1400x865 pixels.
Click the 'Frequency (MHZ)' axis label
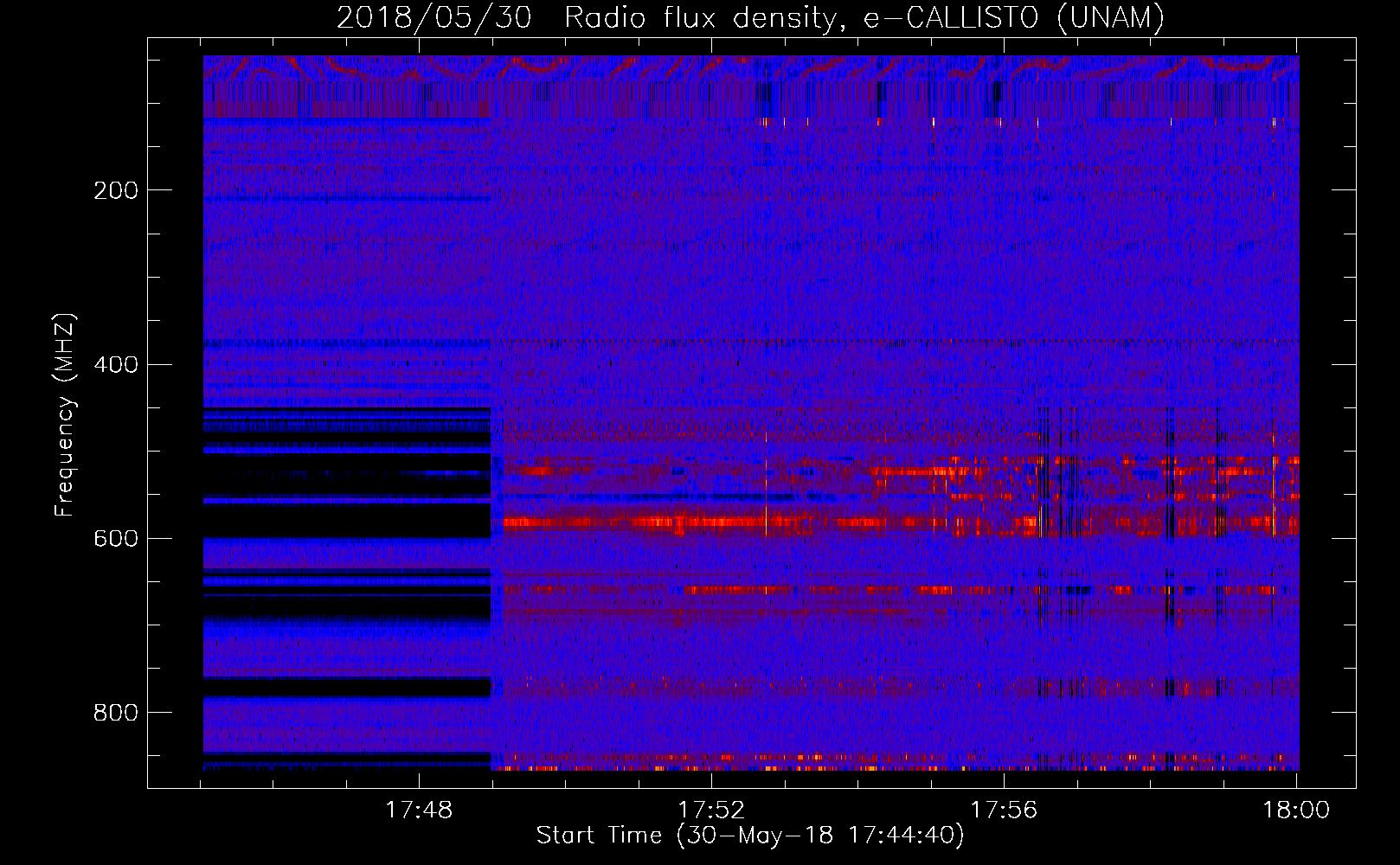[65, 415]
